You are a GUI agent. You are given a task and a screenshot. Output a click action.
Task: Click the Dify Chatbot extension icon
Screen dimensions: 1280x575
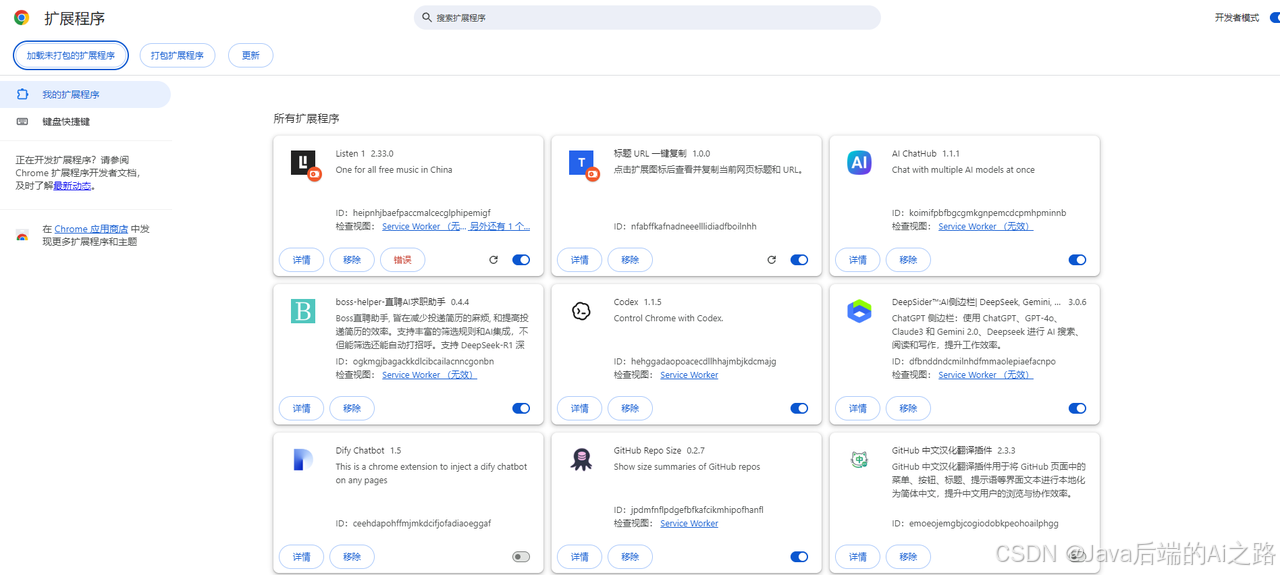[303, 460]
